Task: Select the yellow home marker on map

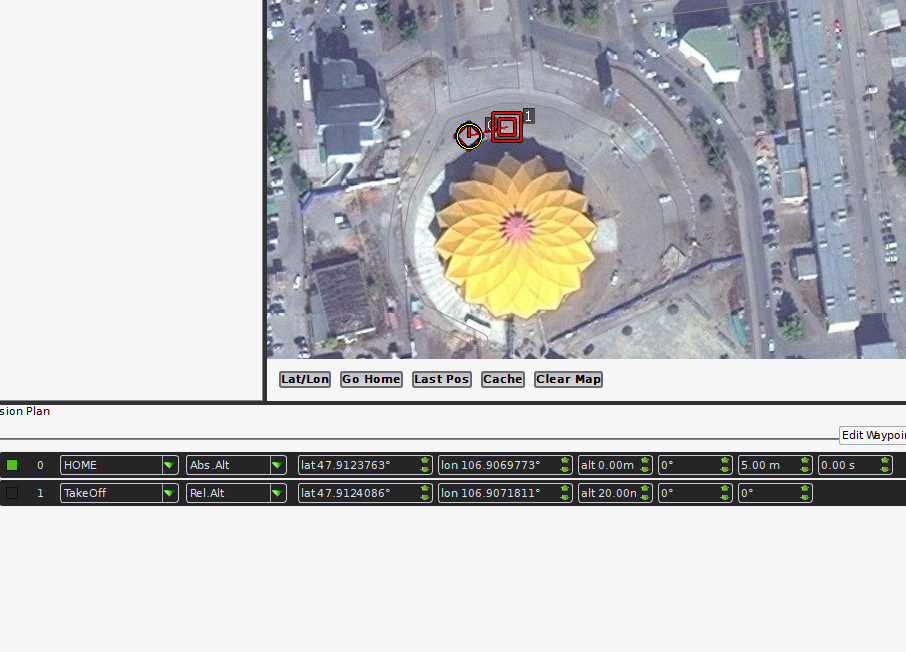Action: tap(469, 136)
